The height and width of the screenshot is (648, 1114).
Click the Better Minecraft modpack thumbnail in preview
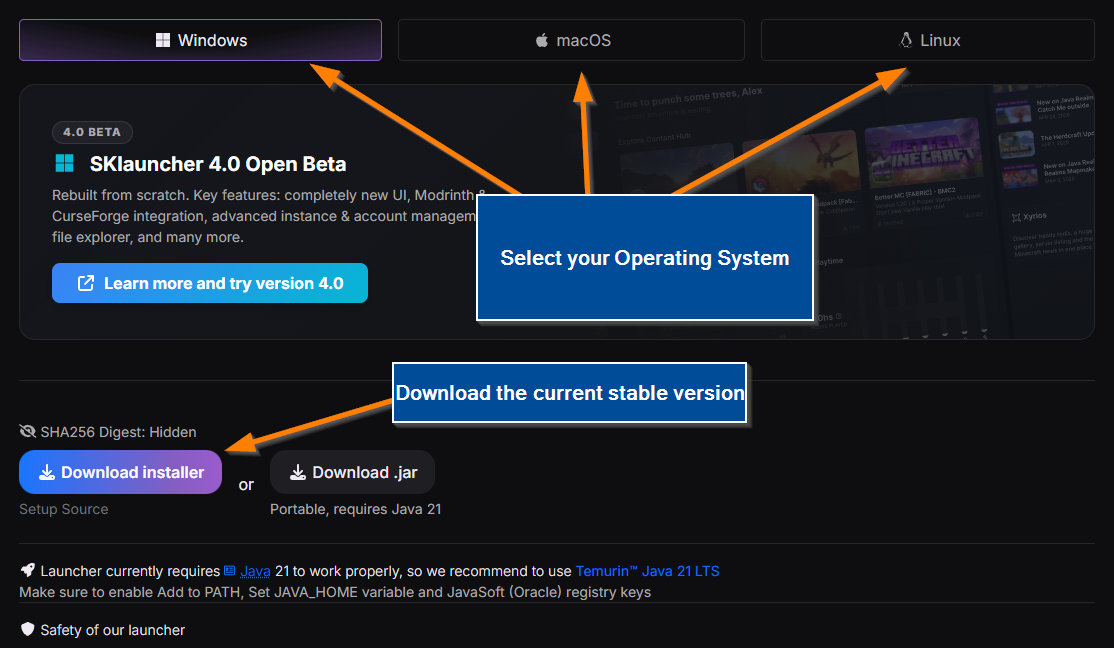pos(923,153)
